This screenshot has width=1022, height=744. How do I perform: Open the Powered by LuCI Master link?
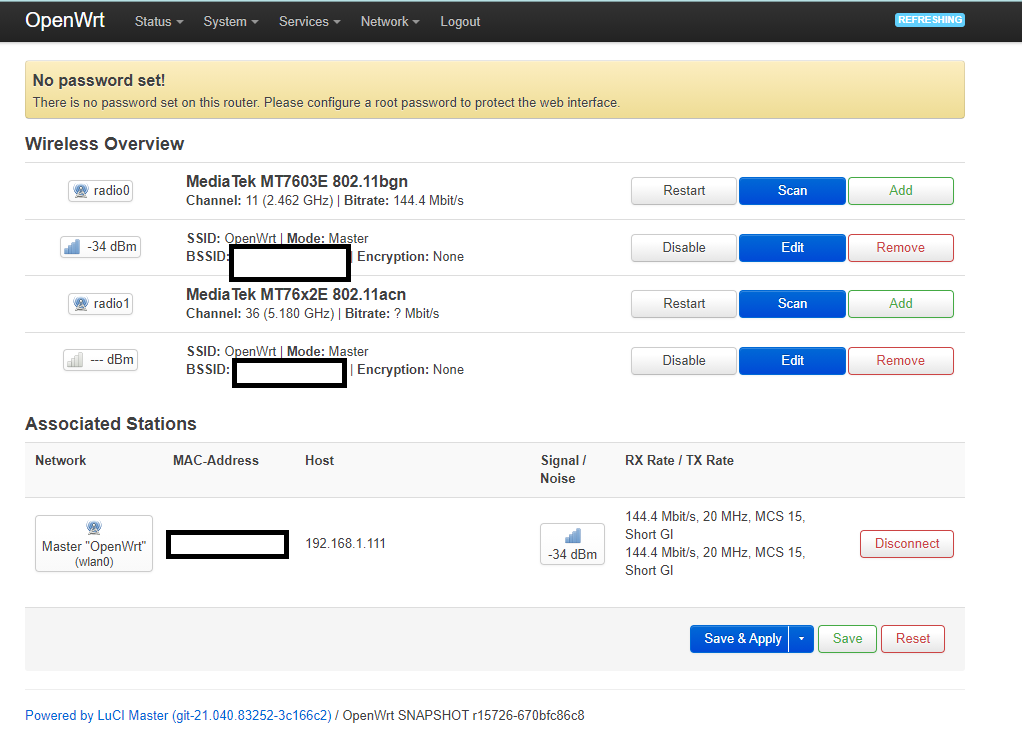[x=178, y=715]
